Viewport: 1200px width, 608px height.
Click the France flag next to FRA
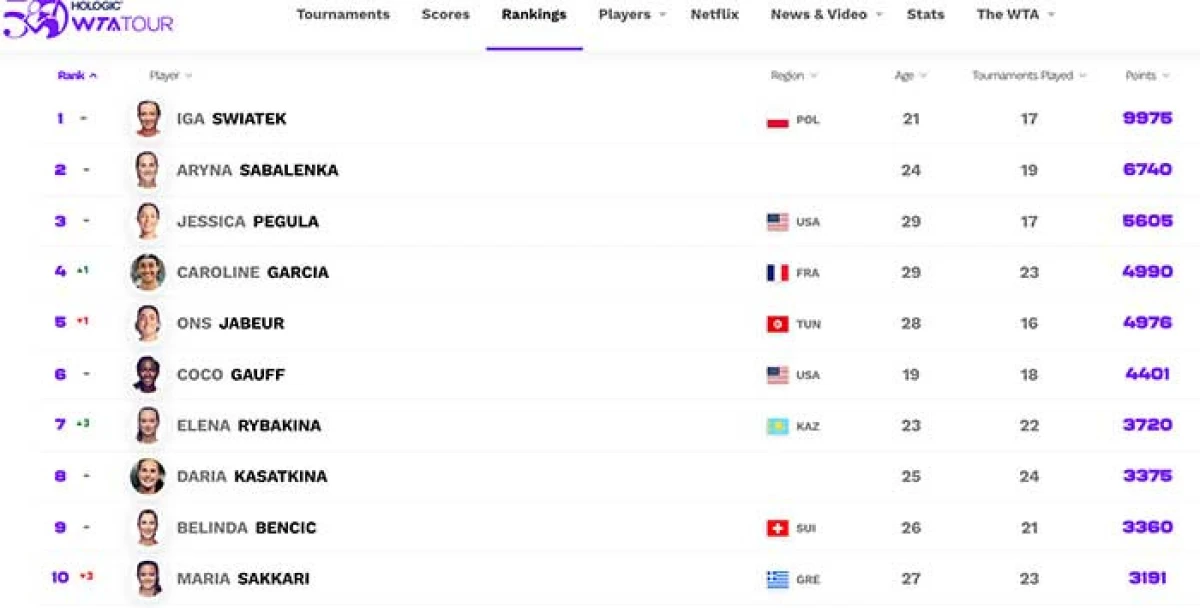pyautogui.click(x=777, y=273)
